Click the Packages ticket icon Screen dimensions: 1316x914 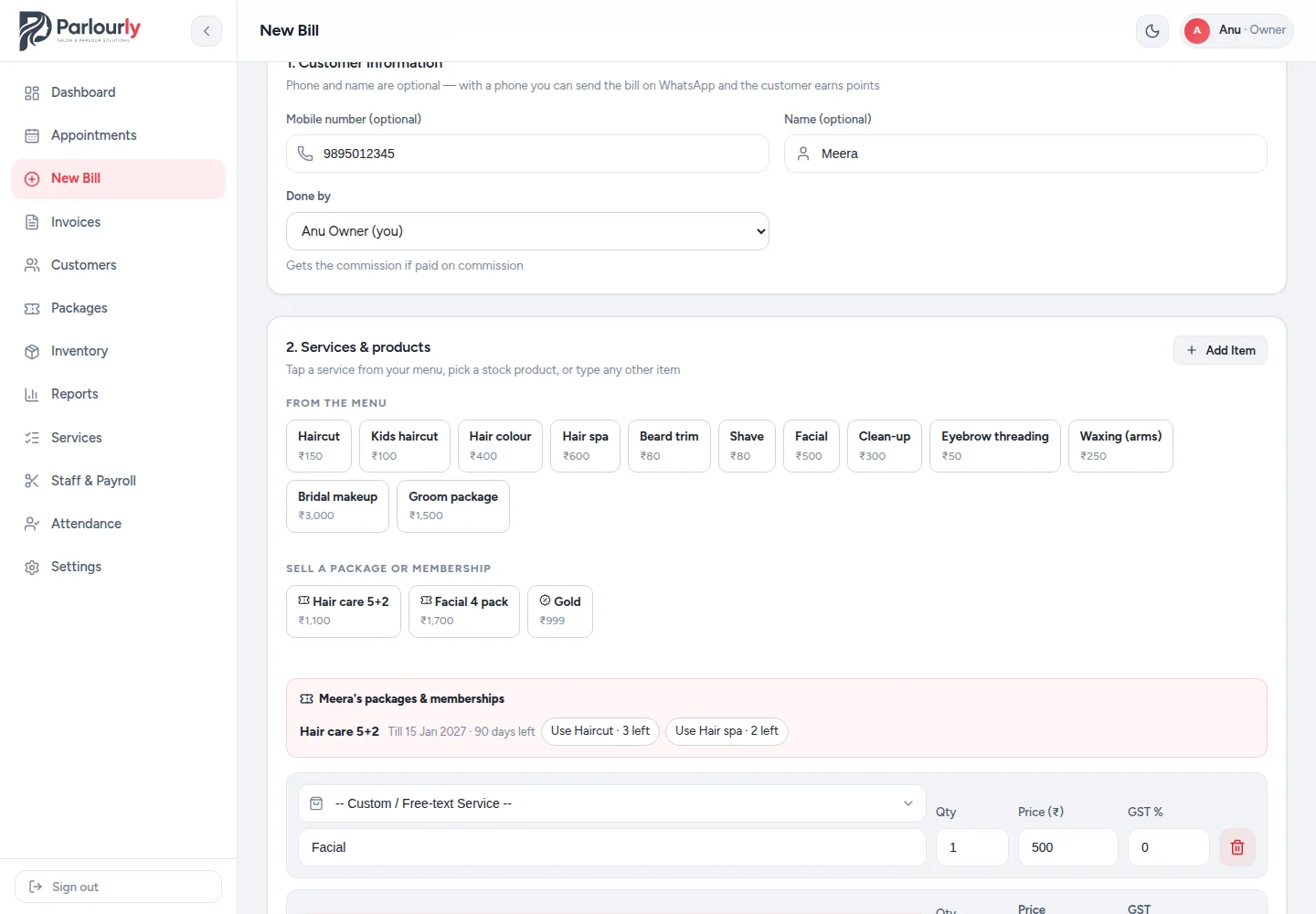[32, 308]
